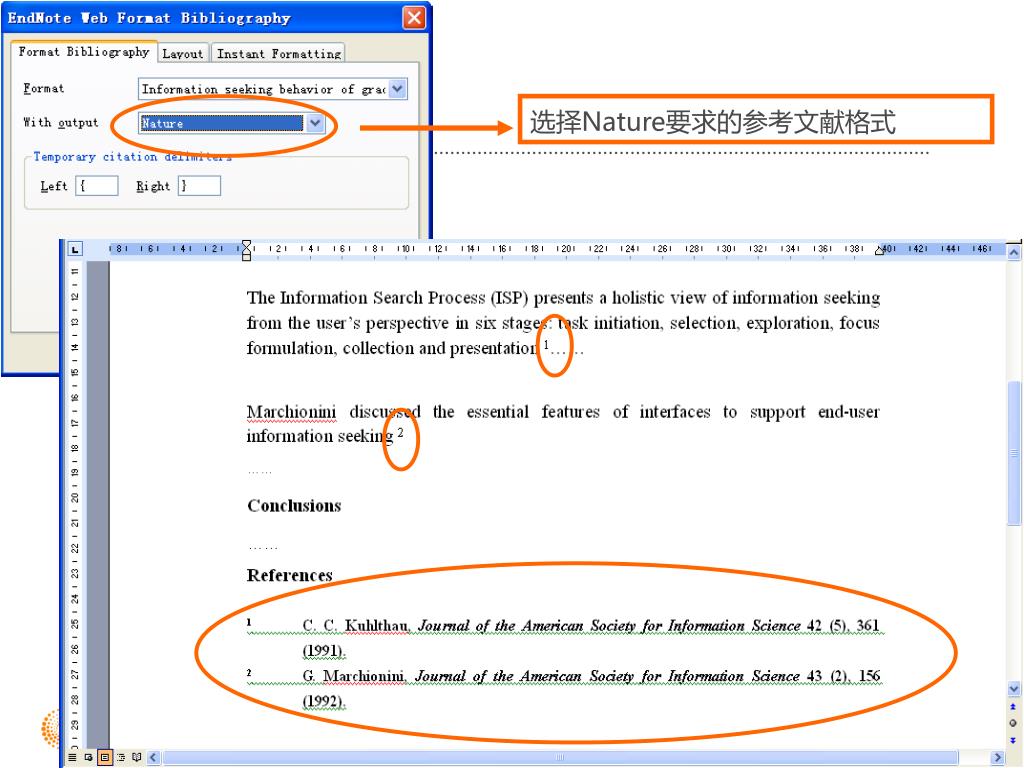Close the EndNote Web Format Bibliography dialog
Image resolution: width=1024 pixels, height=768 pixels.
(x=414, y=18)
